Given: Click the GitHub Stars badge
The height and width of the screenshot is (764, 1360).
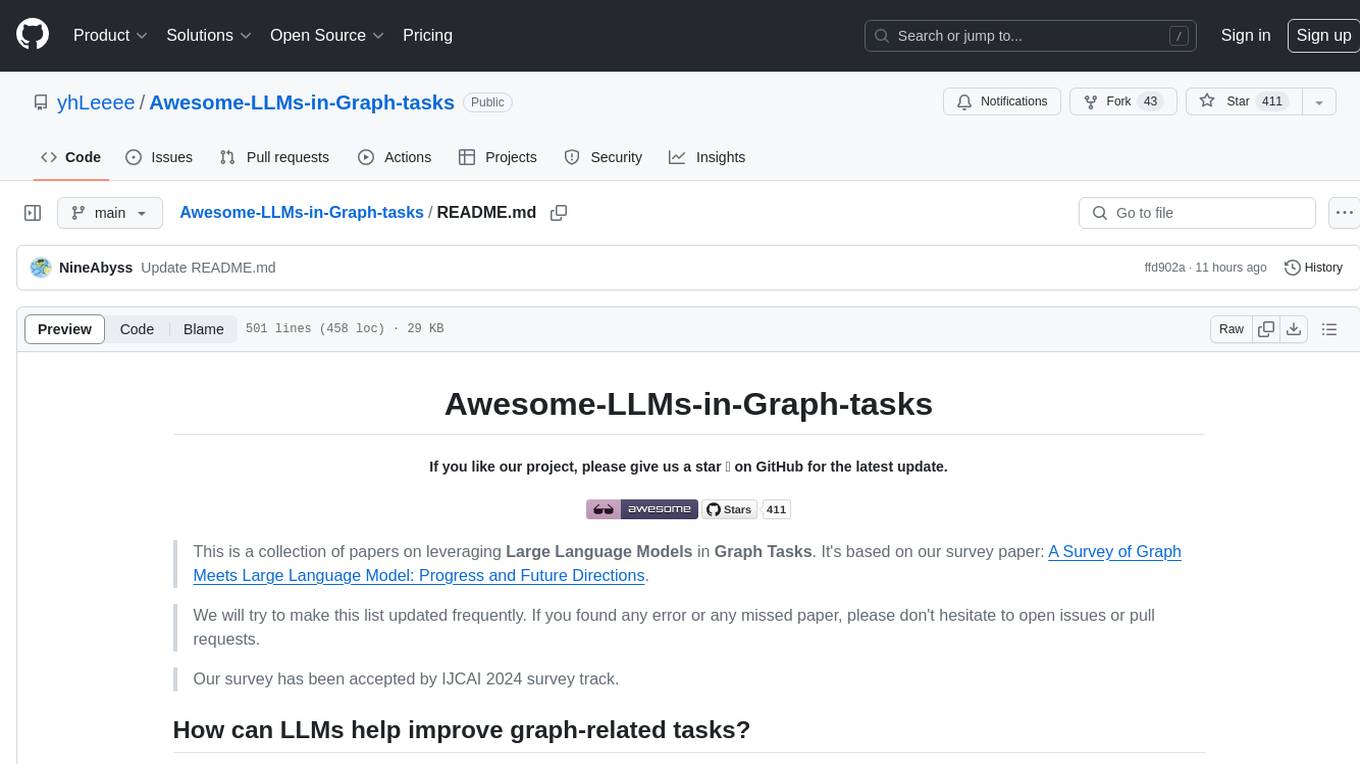Looking at the screenshot, I should point(729,509).
